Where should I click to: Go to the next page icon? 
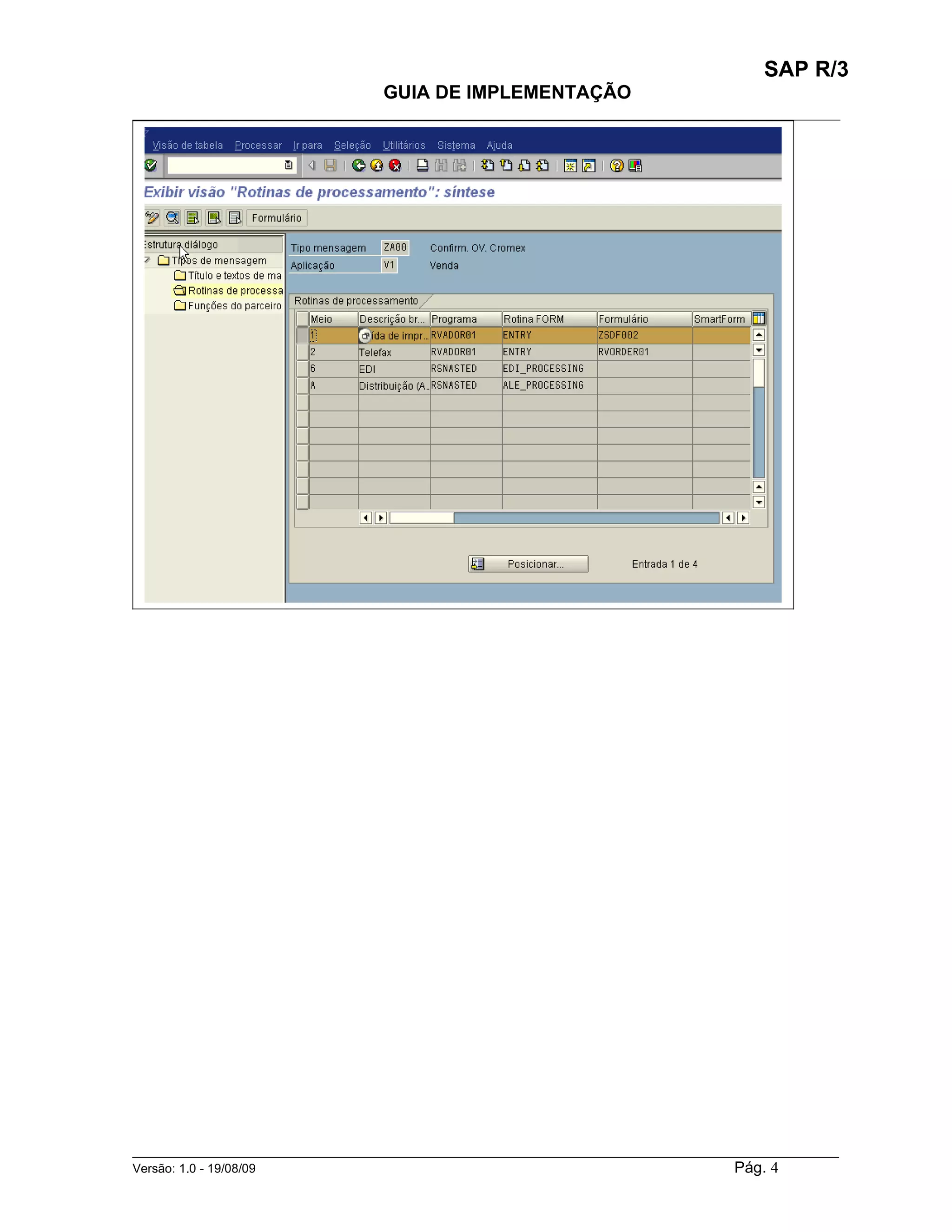524,166
